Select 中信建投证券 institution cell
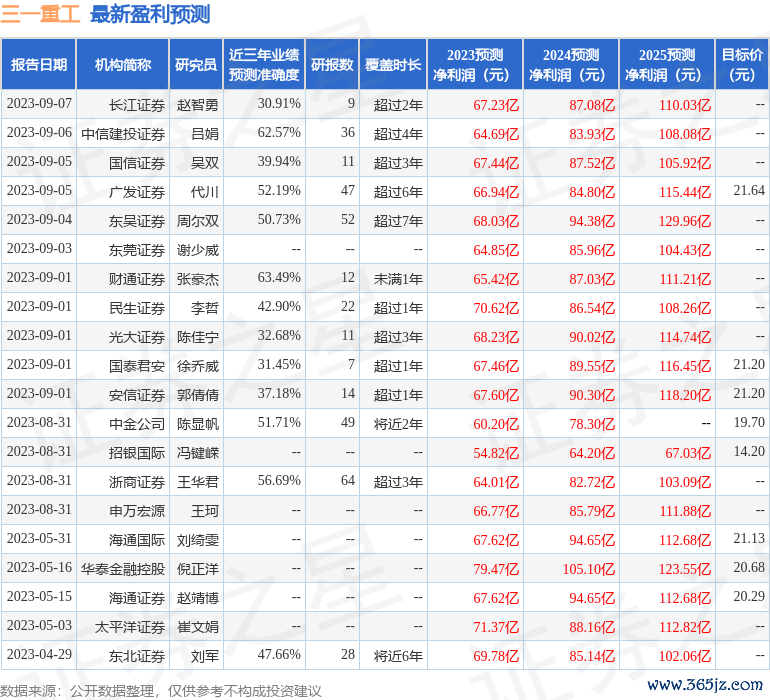The width and height of the screenshot is (770, 700). coord(123,134)
